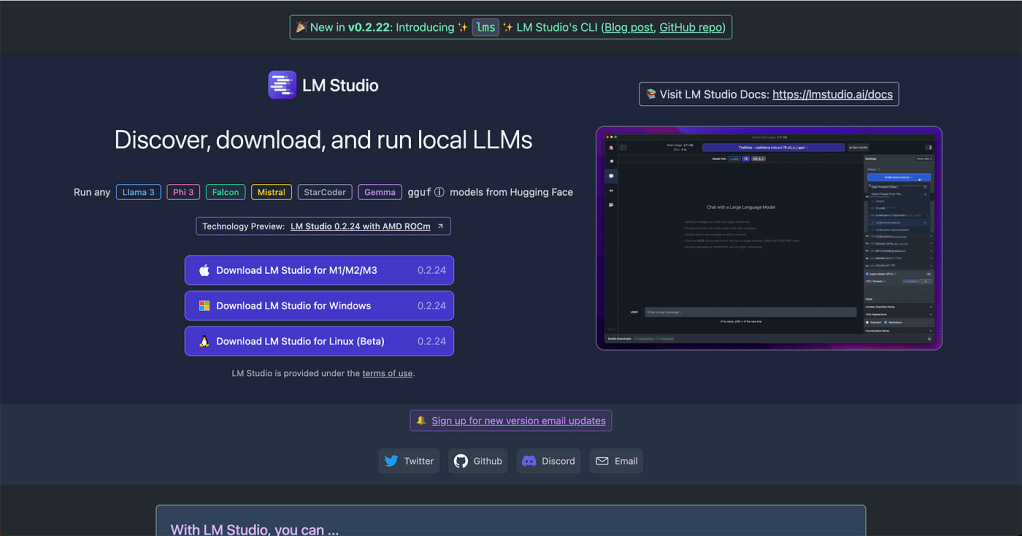Click the 'With LM Studio, you can ...' heading
Screen dimensions: 1022x536
click(255, 529)
